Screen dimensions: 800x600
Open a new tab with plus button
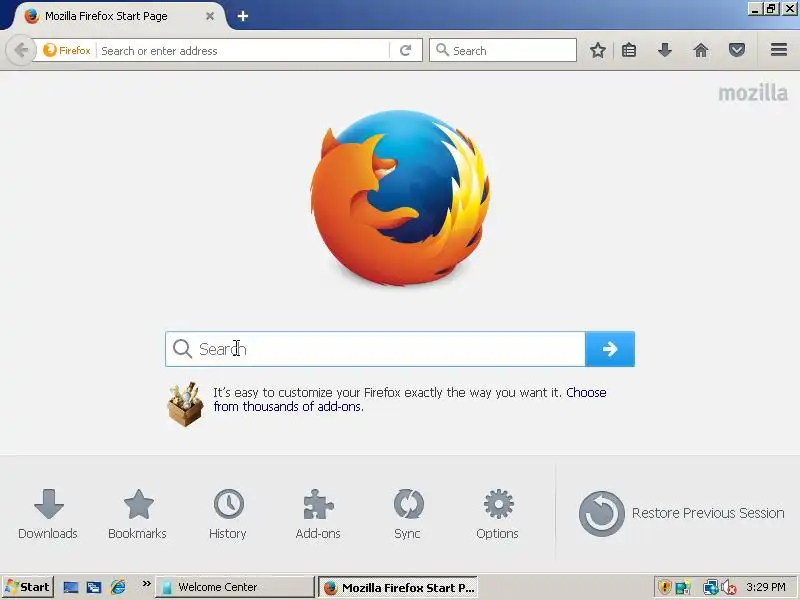[x=243, y=16]
